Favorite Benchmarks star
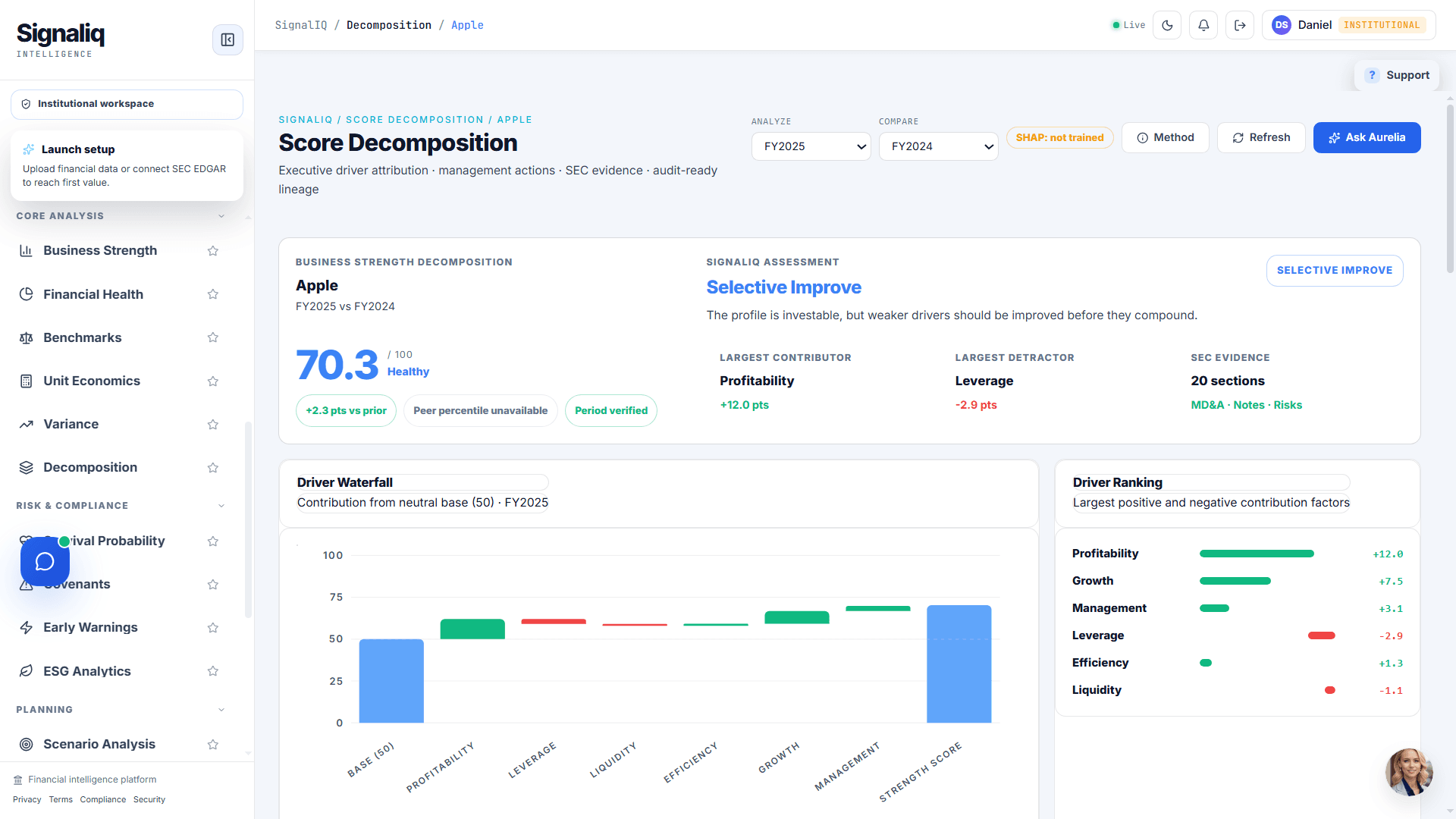 coord(213,337)
